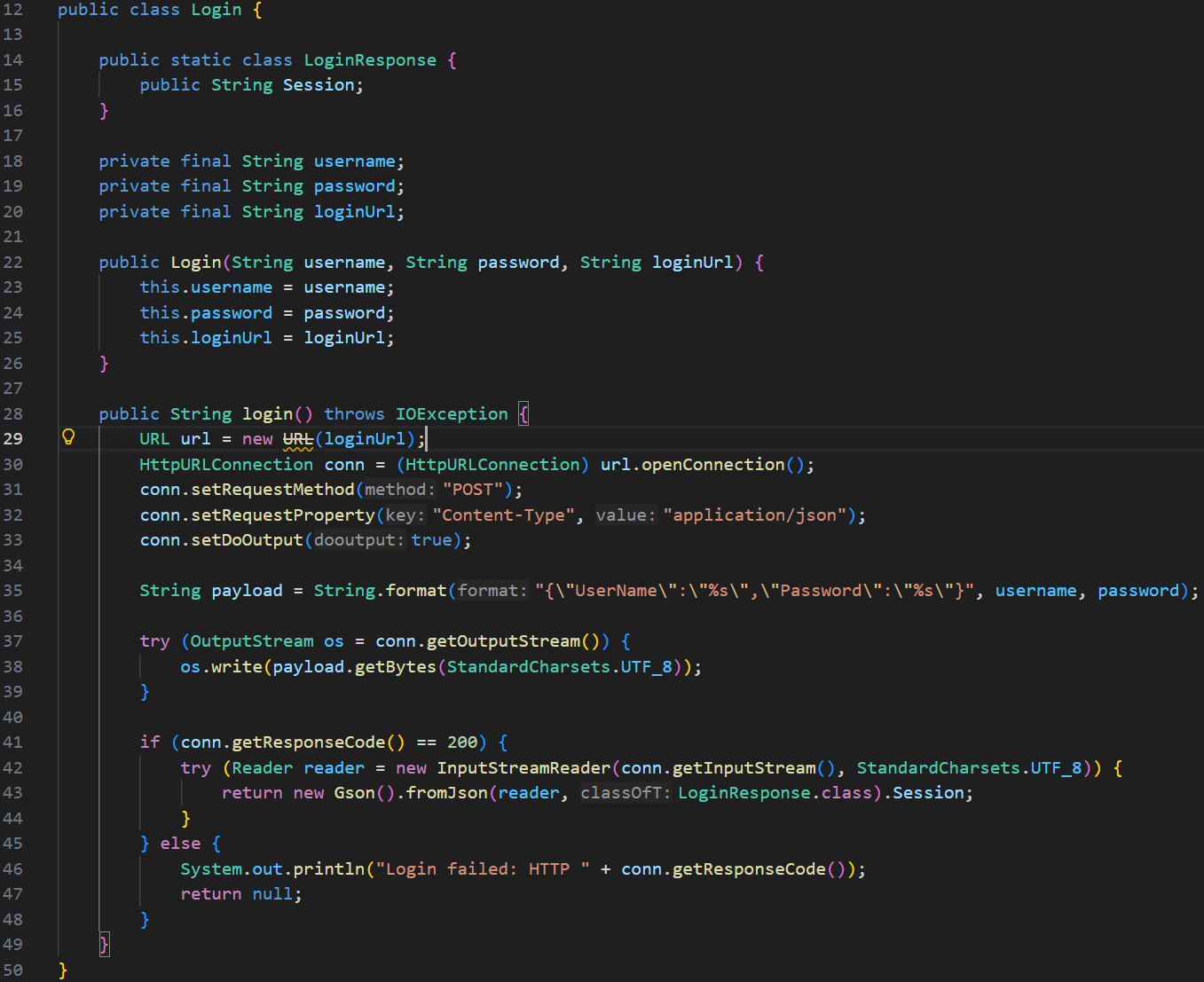Click the Gson constructor on line 43

coord(354,793)
